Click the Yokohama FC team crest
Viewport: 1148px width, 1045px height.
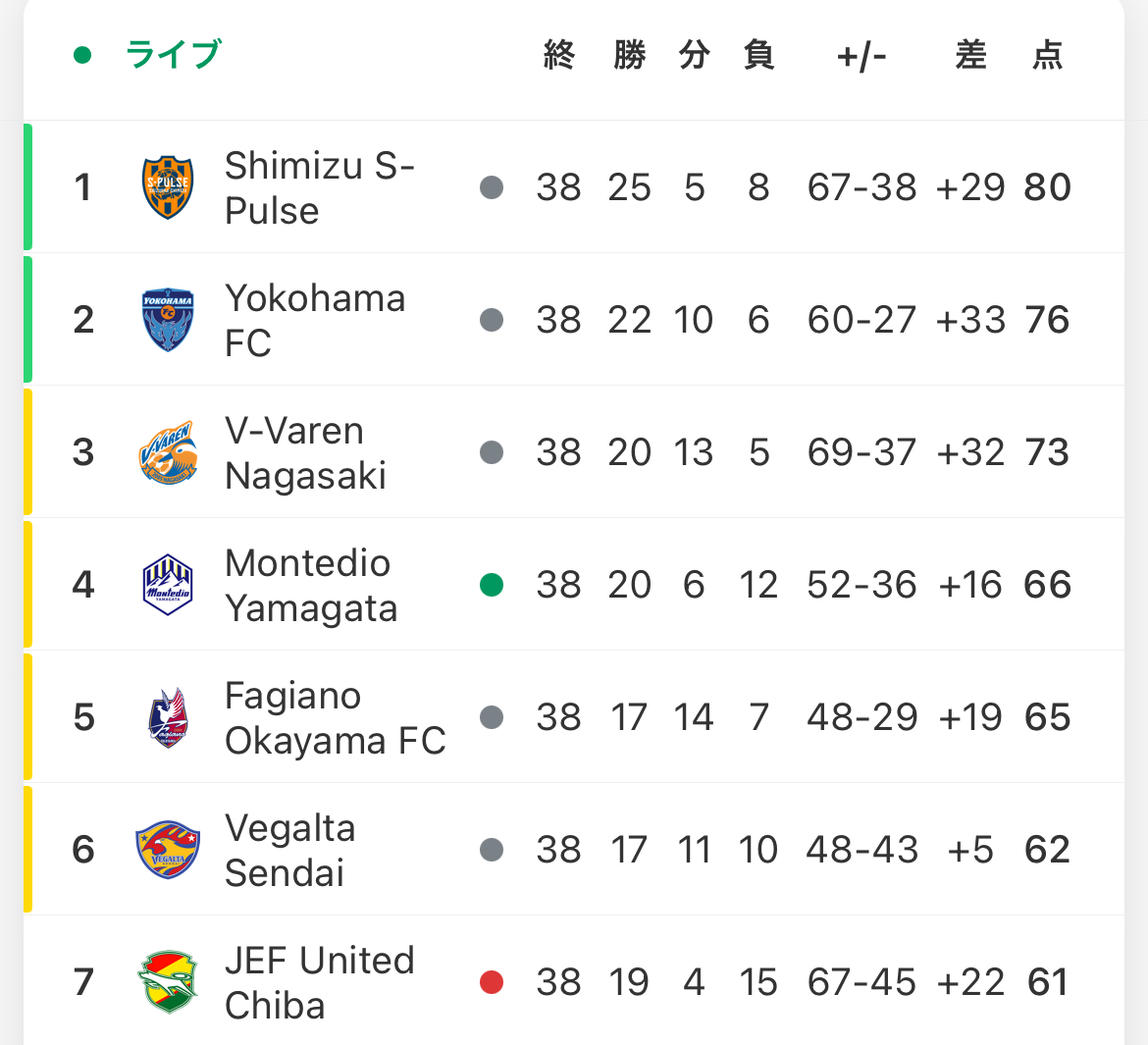[x=168, y=319]
